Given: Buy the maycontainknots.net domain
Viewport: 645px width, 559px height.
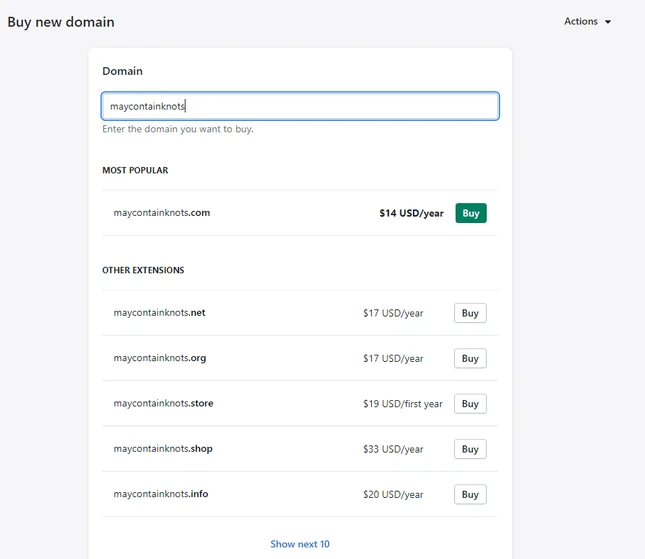Looking at the screenshot, I should (470, 313).
